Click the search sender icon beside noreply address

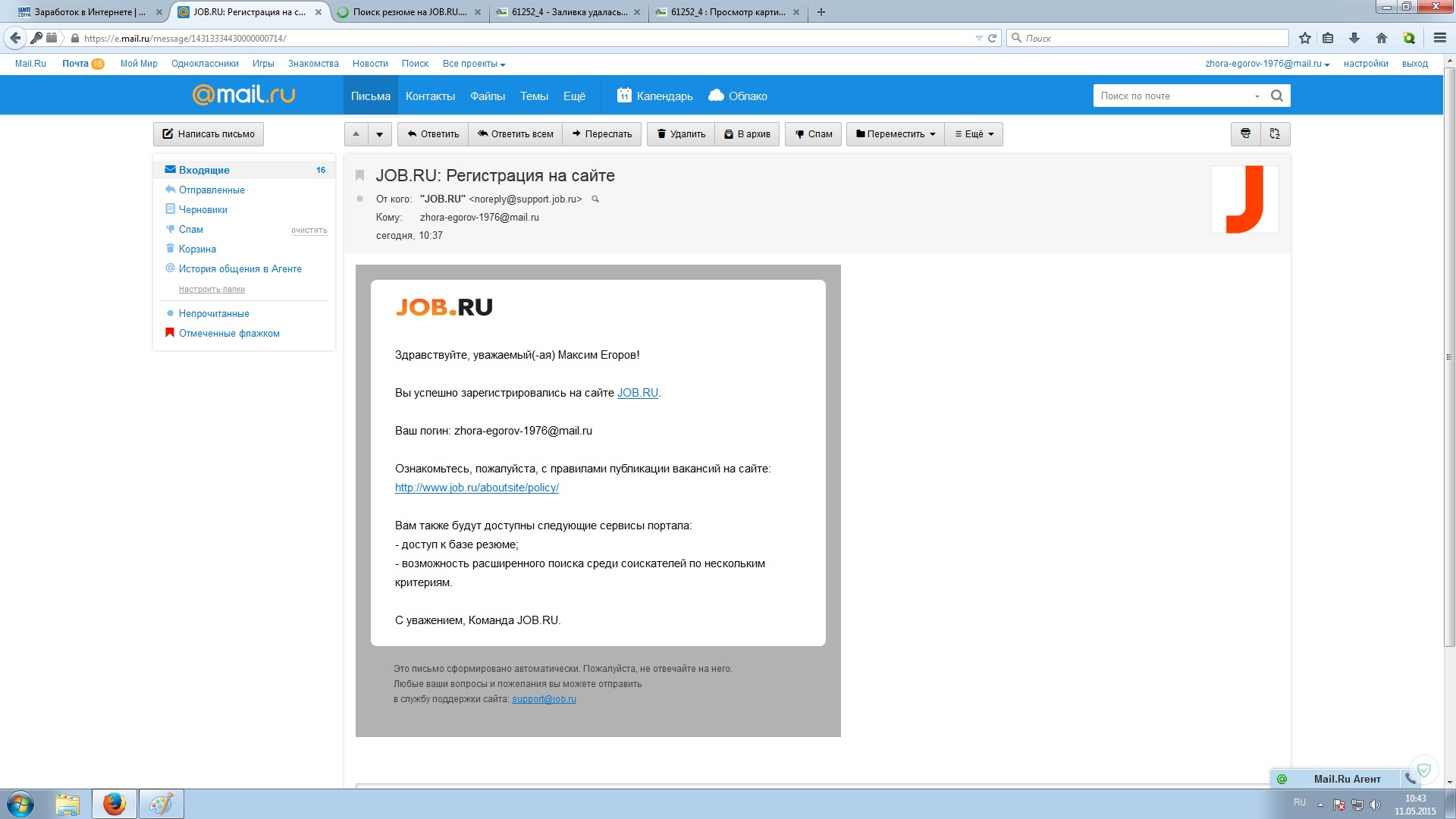point(595,199)
